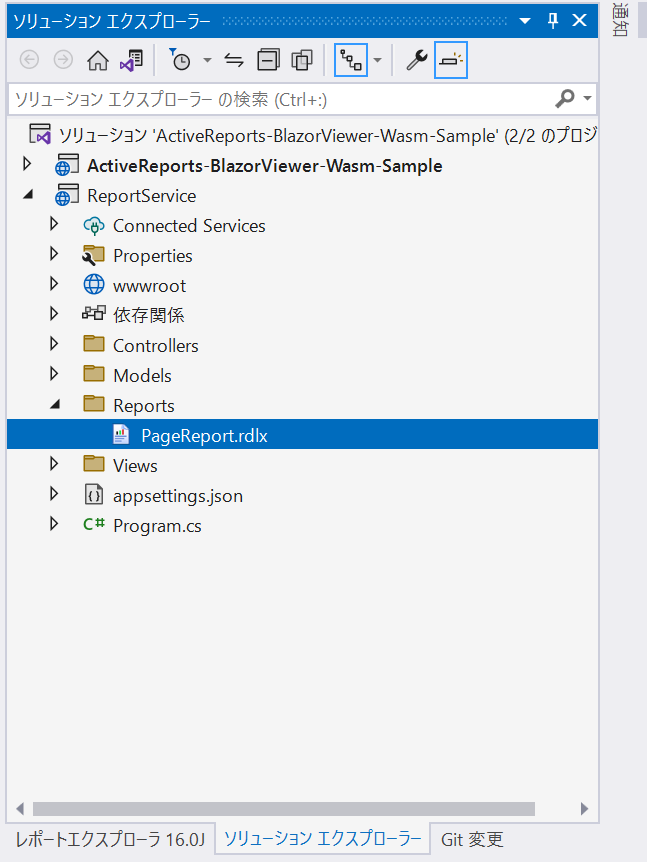This screenshot has width=647, height=862.
Task: Close the Solution Explorer panel
Action: coord(579,21)
